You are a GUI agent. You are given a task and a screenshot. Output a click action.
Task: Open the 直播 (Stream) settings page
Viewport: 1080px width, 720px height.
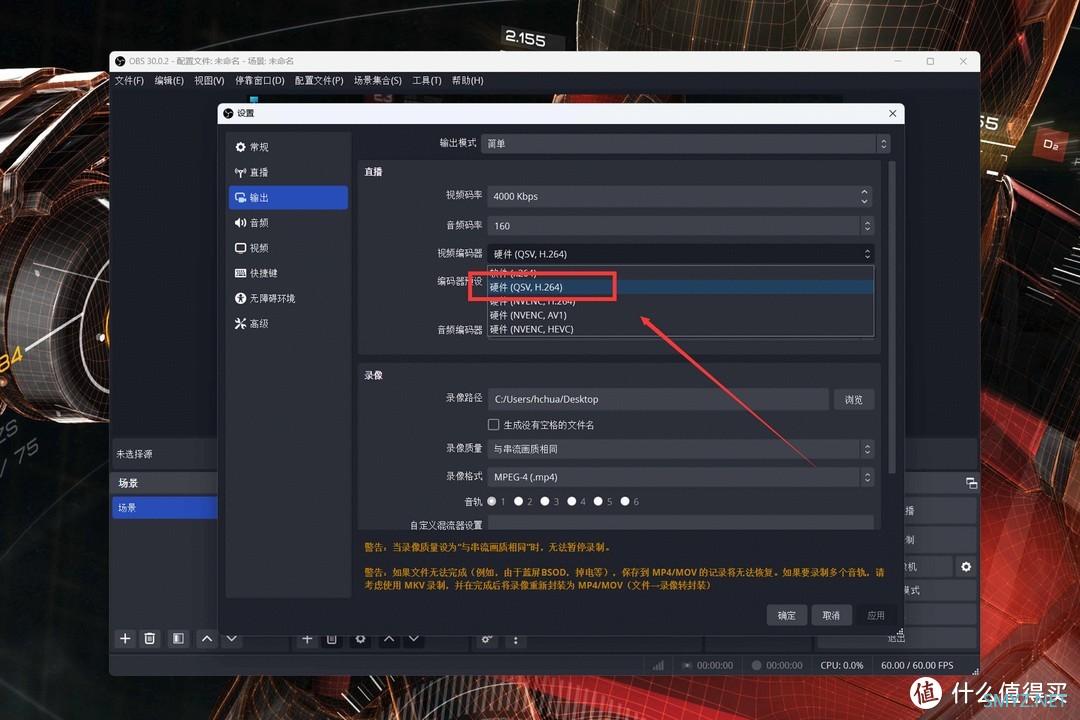pos(288,172)
